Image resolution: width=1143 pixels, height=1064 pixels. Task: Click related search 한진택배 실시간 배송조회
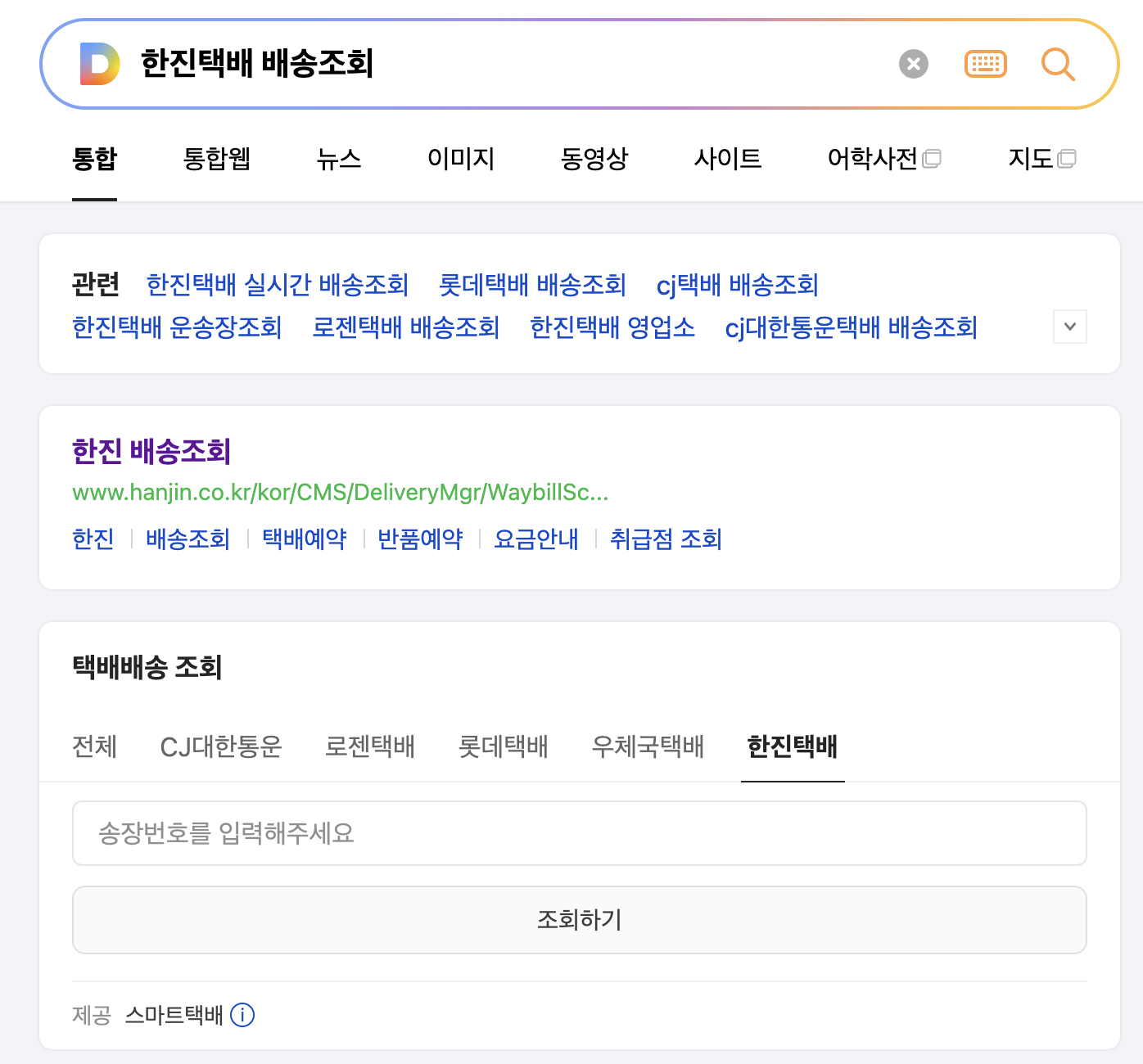click(x=278, y=285)
